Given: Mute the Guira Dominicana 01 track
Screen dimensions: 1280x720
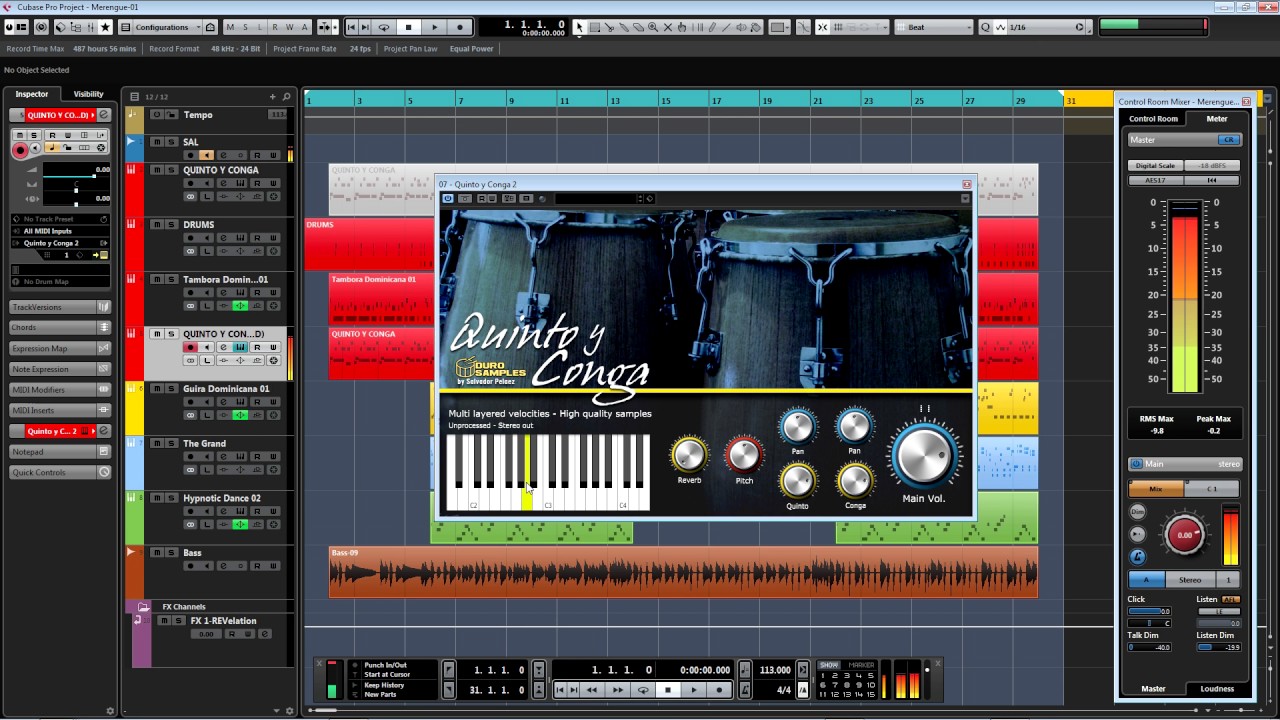Looking at the screenshot, I should coord(157,389).
